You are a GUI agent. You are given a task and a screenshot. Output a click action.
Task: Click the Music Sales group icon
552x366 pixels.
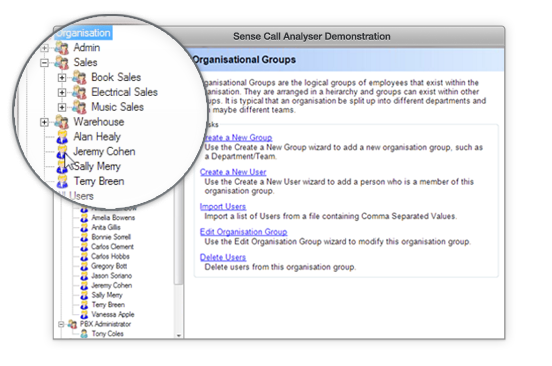coord(80,107)
